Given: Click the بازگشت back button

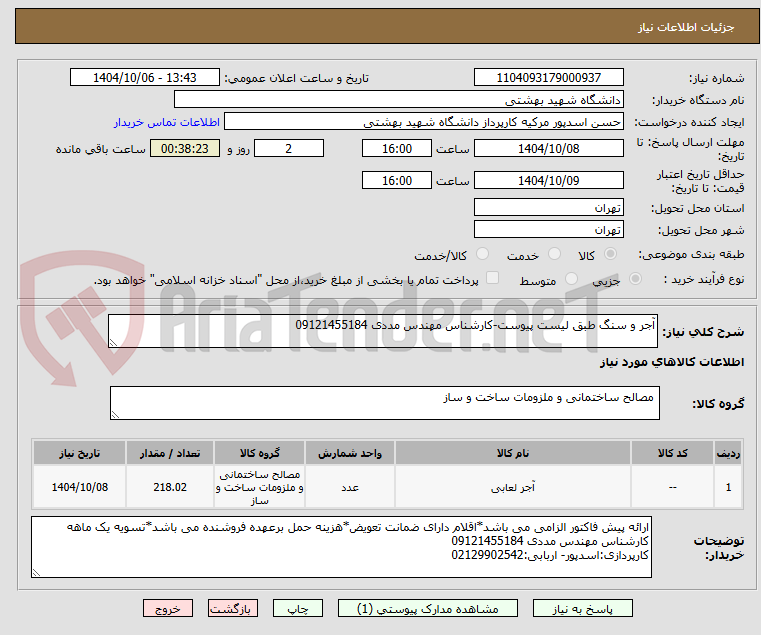Looking at the screenshot, I should coord(233,608).
